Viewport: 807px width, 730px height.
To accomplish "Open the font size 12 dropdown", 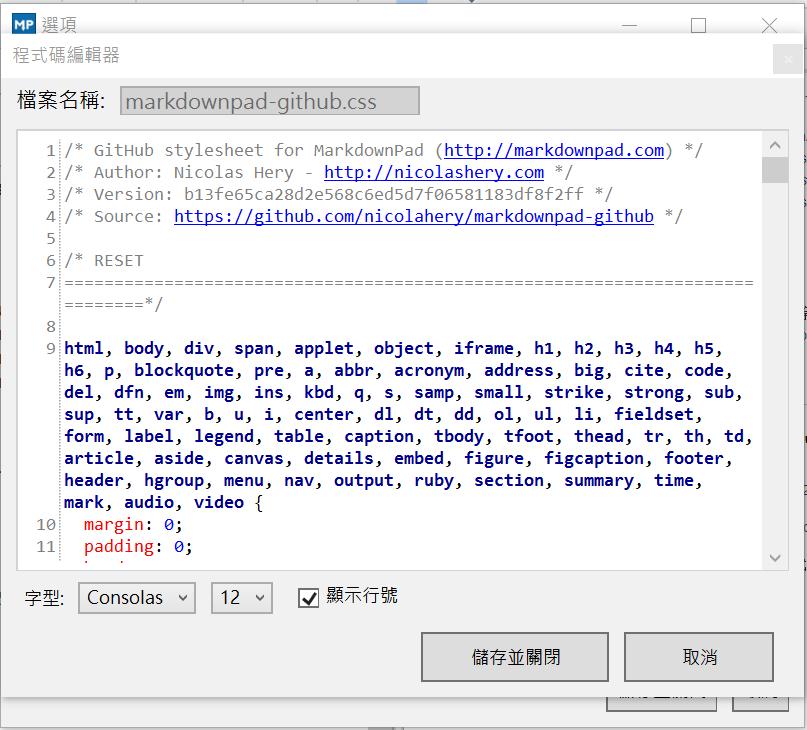I will coord(242,598).
